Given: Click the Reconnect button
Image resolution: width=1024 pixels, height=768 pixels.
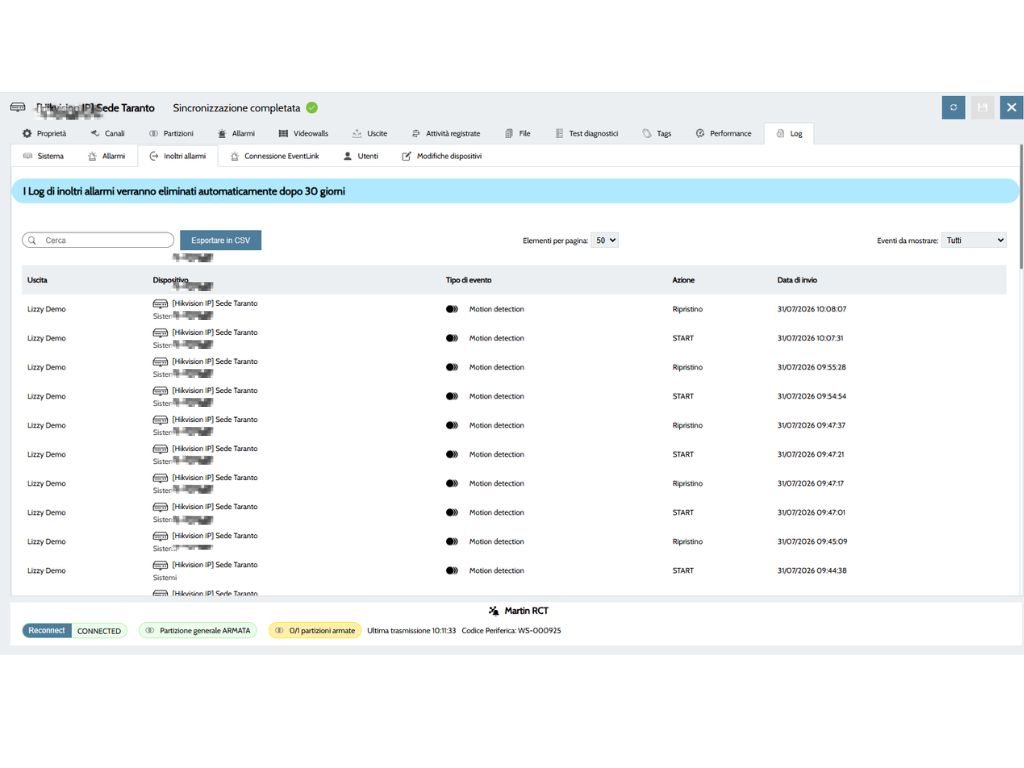Looking at the screenshot, I should tap(46, 631).
